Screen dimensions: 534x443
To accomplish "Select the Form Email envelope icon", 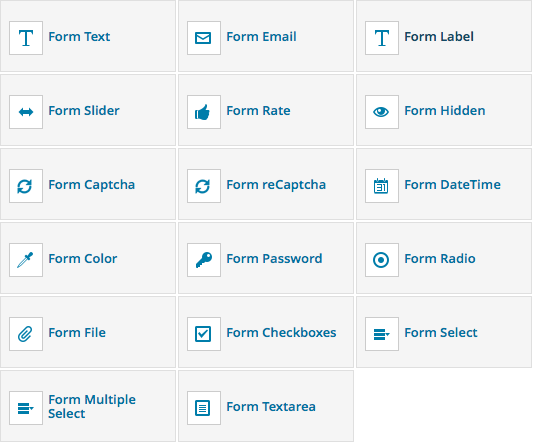I will (204, 38).
